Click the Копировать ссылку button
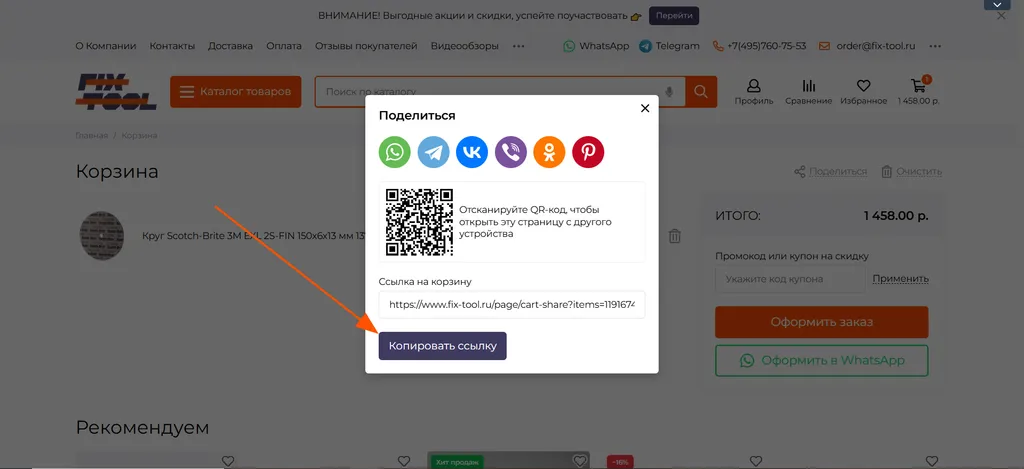Viewport: 1024px width, 469px height. (x=443, y=346)
